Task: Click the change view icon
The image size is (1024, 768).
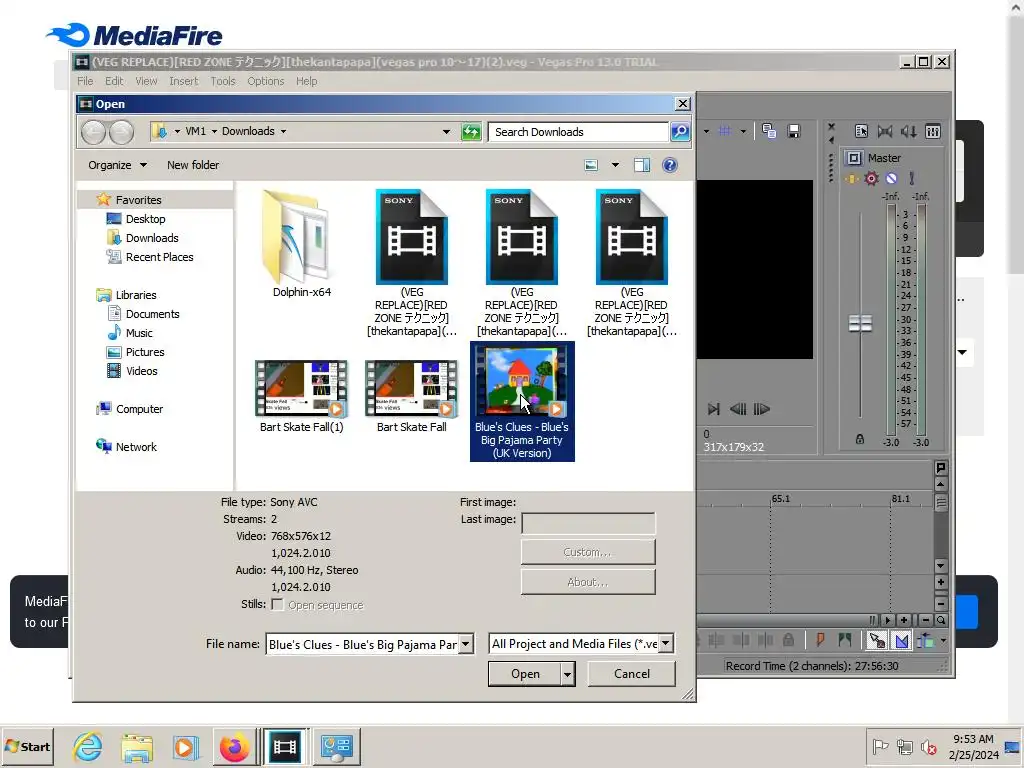Action: [591, 165]
